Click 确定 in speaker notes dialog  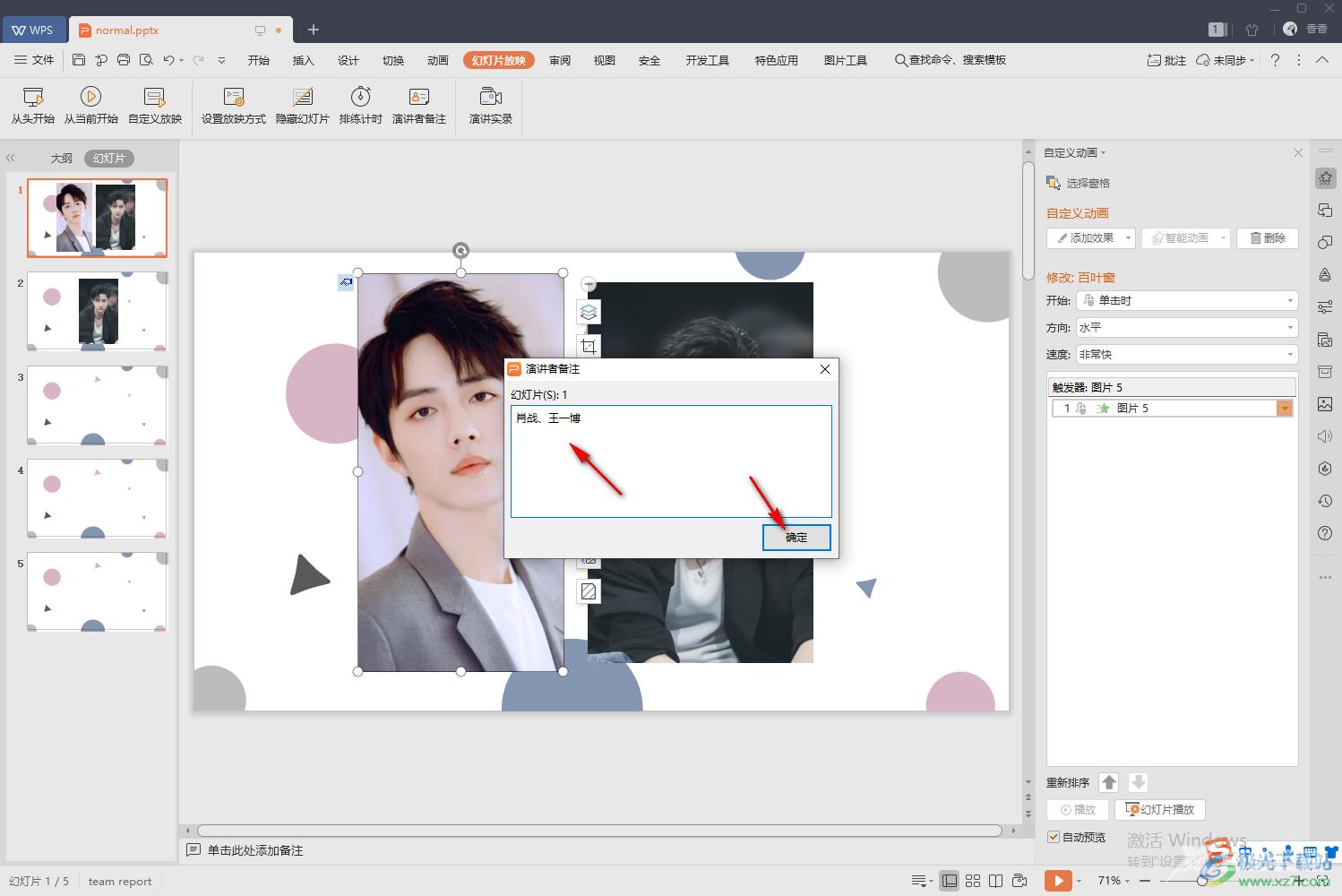point(796,538)
